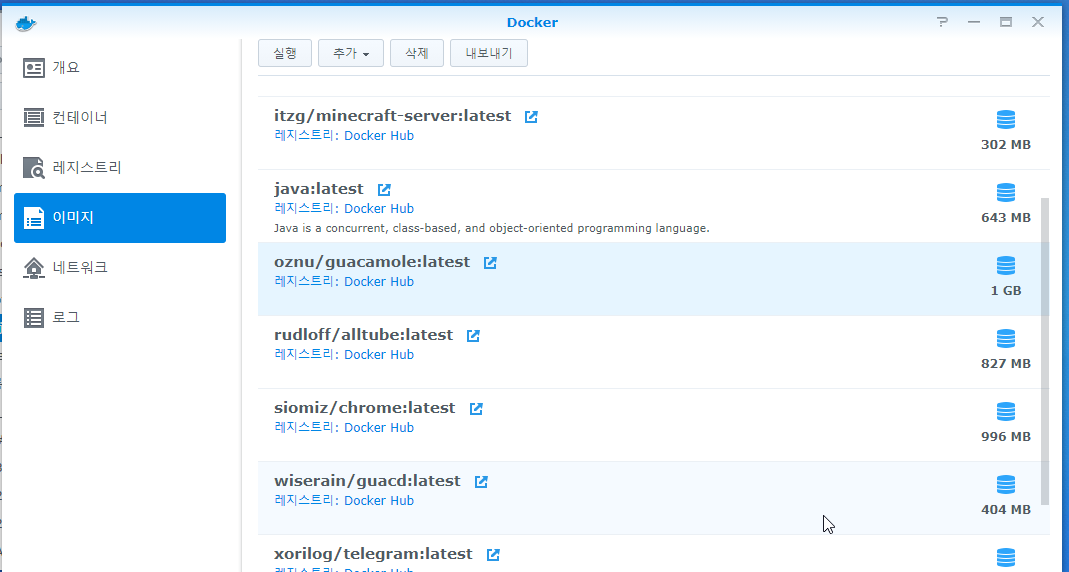The width and height of the screenshot is (1069, 572).
Task: Click the Docker window title text
Action: [x=532, y=22]
